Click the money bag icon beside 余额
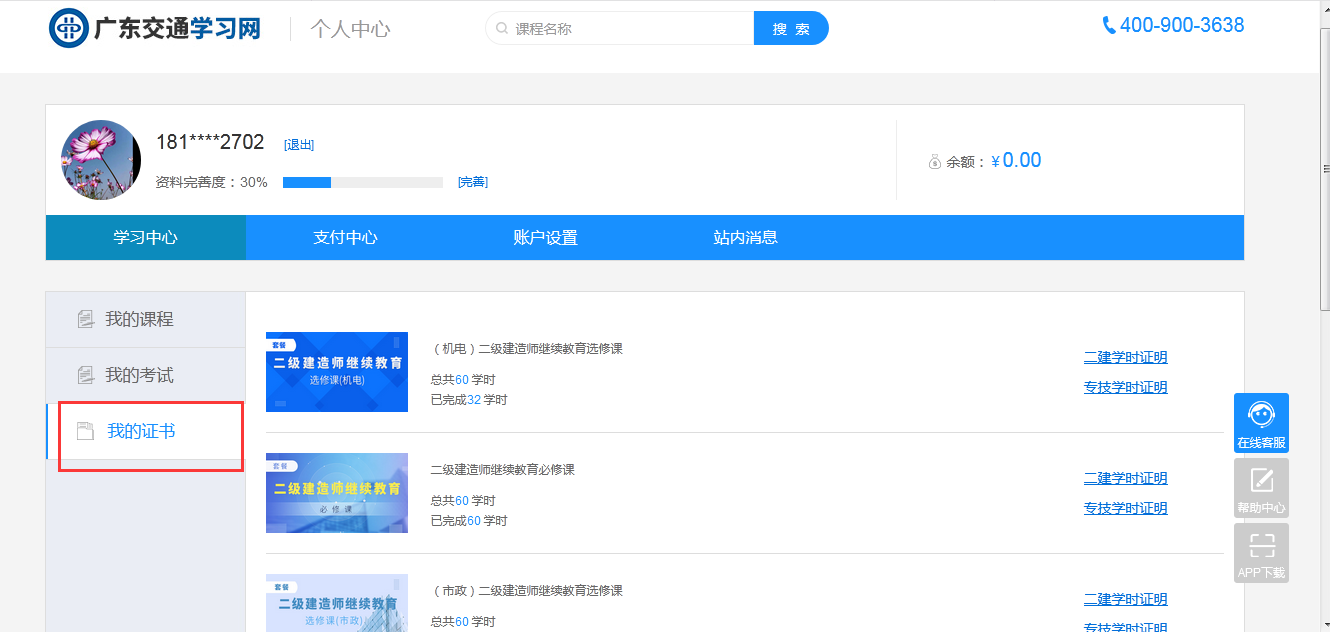The height and width of the screenshot is (632, 1330). (x=934, y=162)
